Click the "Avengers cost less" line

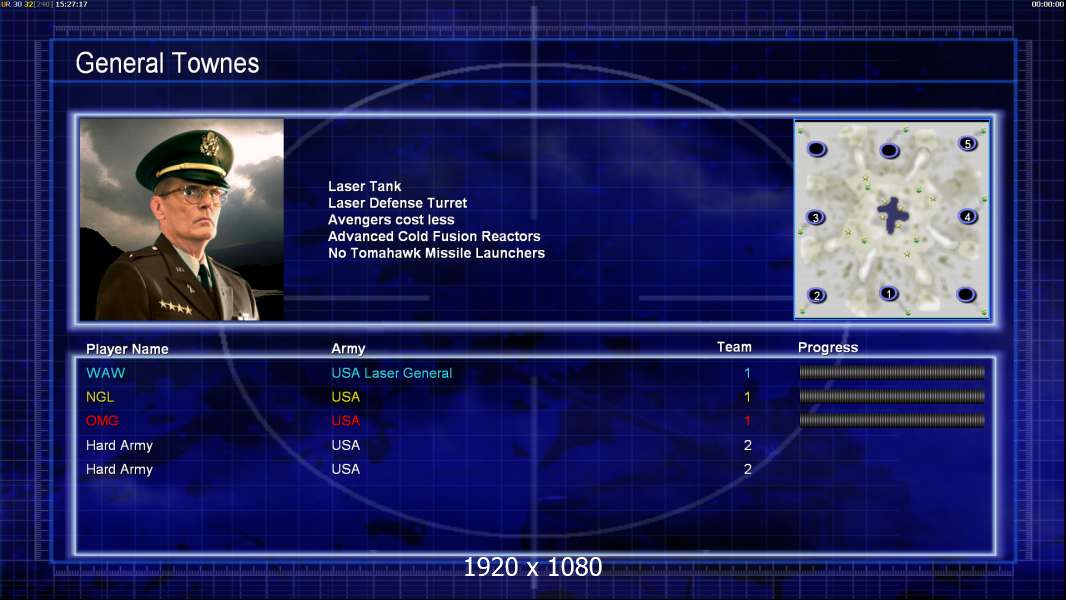(x=391, y=219)
